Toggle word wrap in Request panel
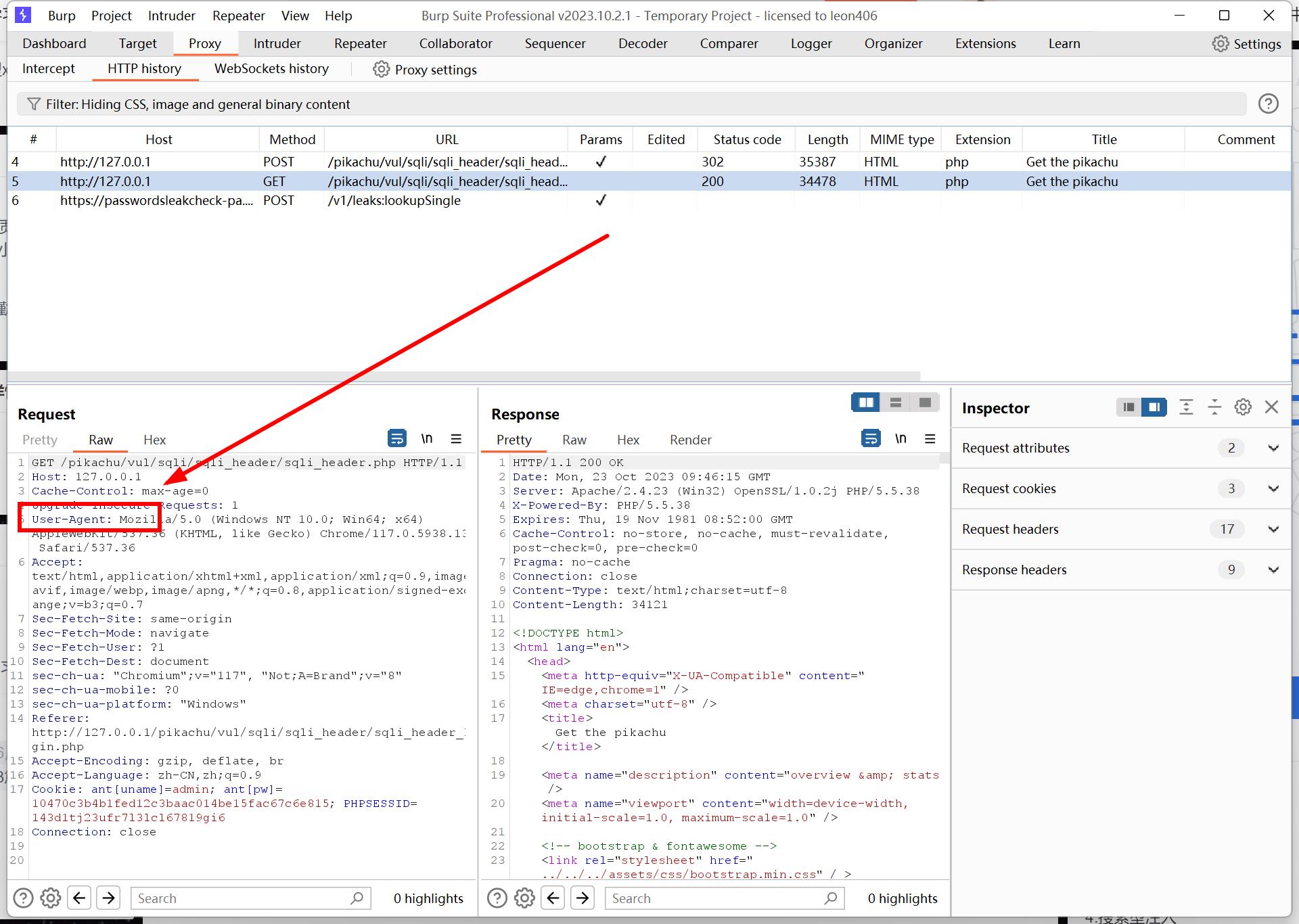Viewport: 1299px width, 924px height. tap(397, 438)
